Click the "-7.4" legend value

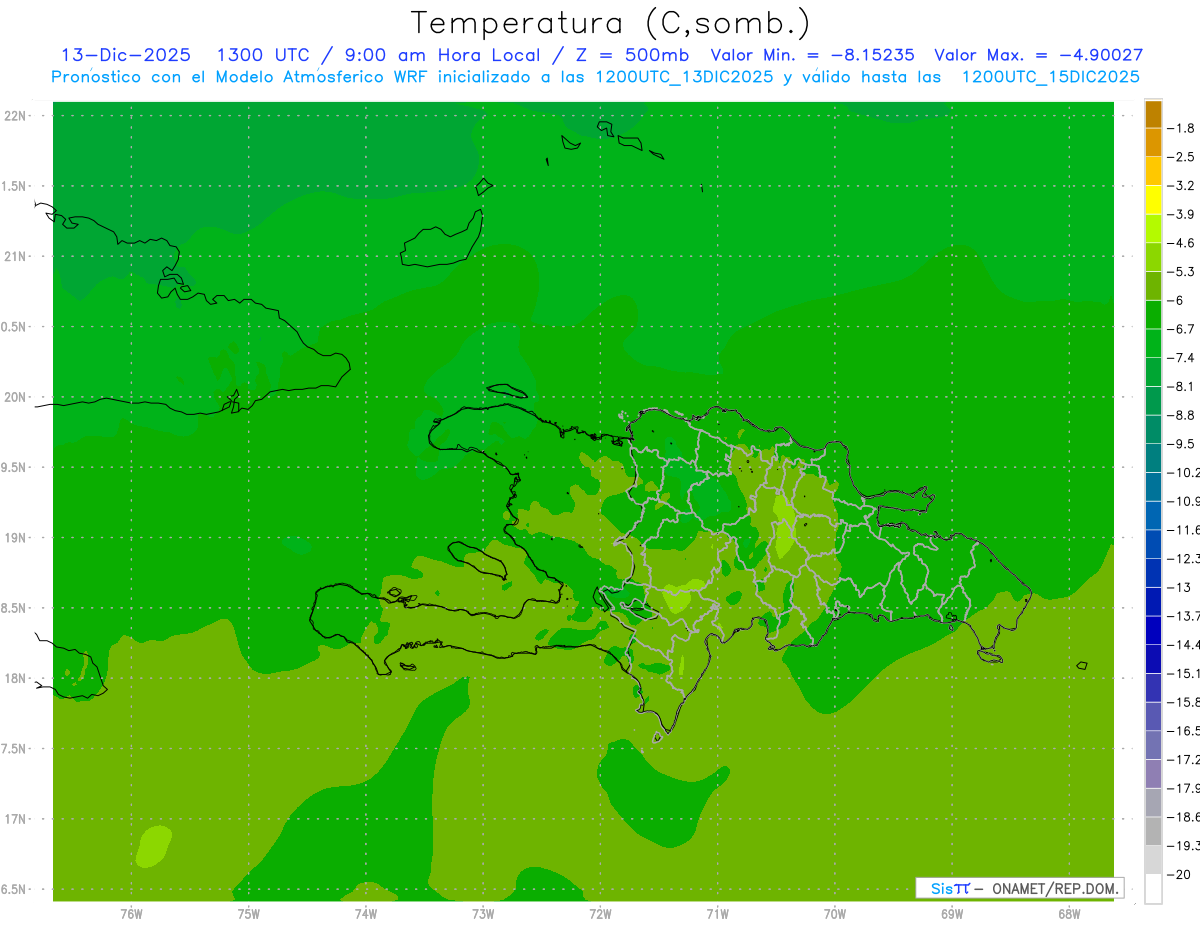tap(1182, 357)
